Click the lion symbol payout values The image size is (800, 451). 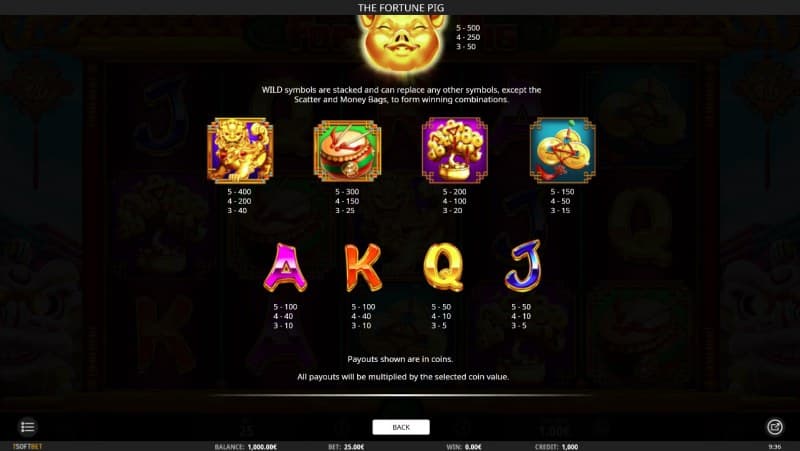click(239, 201)
